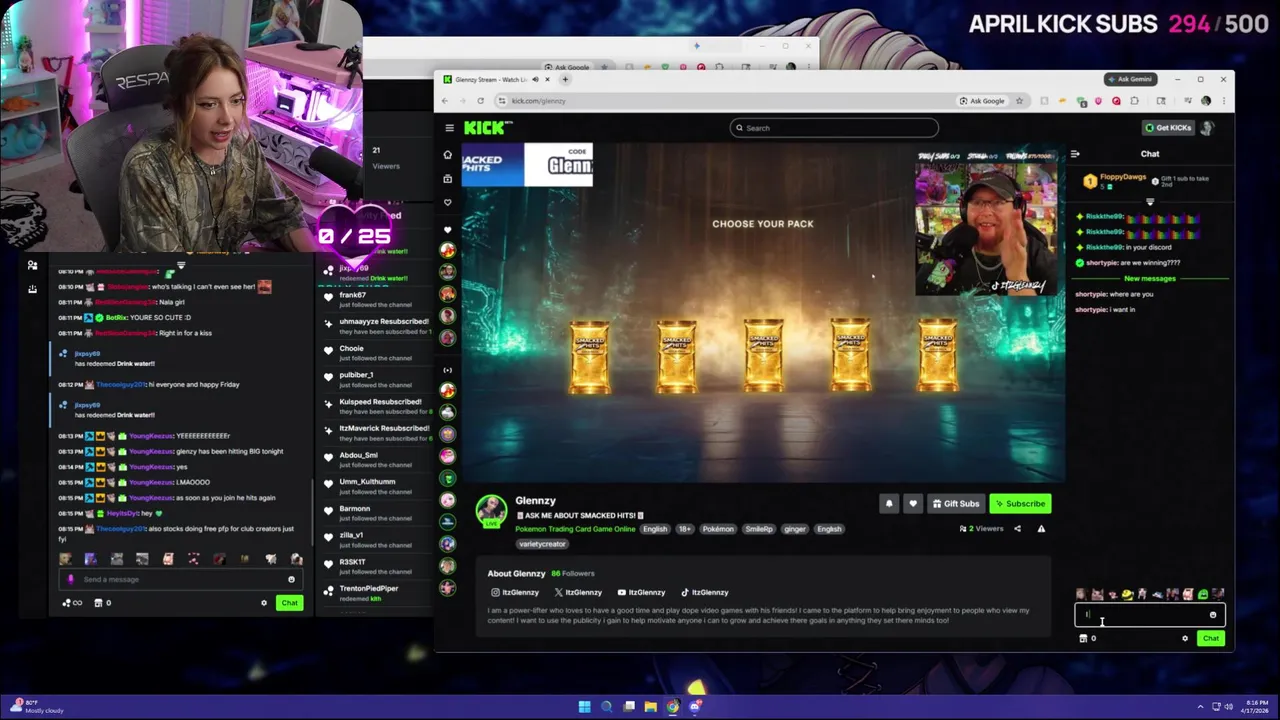Pick the leftmost gold Smacked Hits pack
The image size is (1280, 720).
tap(590, 356)
